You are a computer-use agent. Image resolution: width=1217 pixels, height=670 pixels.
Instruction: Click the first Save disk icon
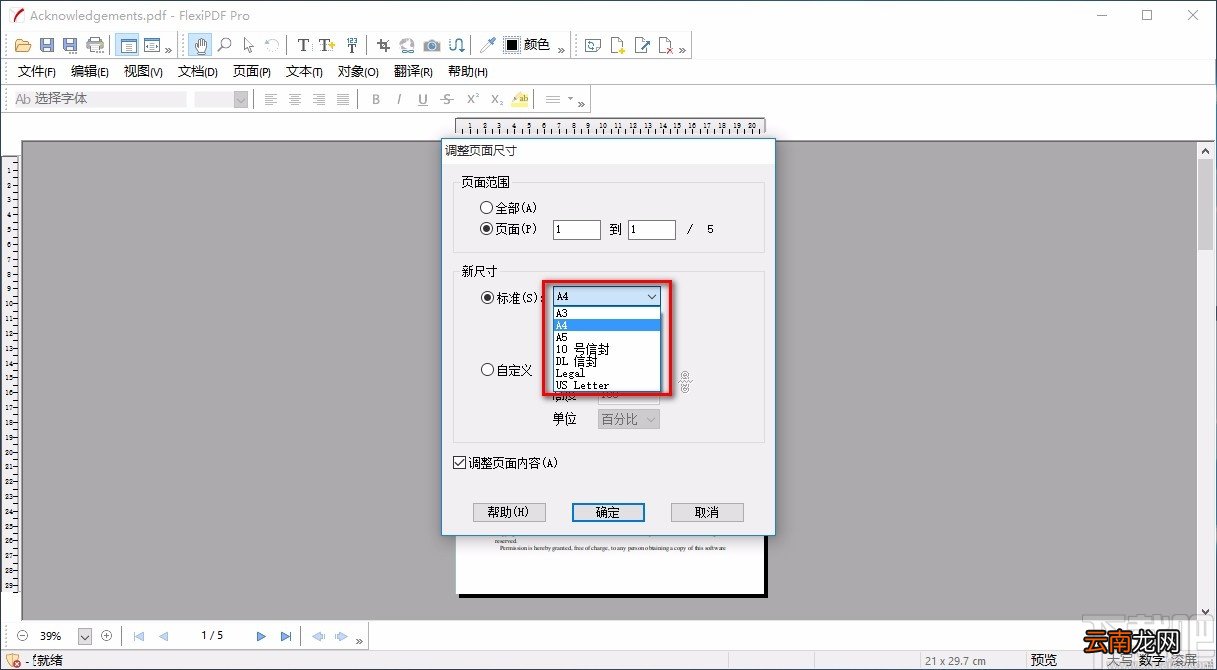pyautogui.click(x=47, y=45)
